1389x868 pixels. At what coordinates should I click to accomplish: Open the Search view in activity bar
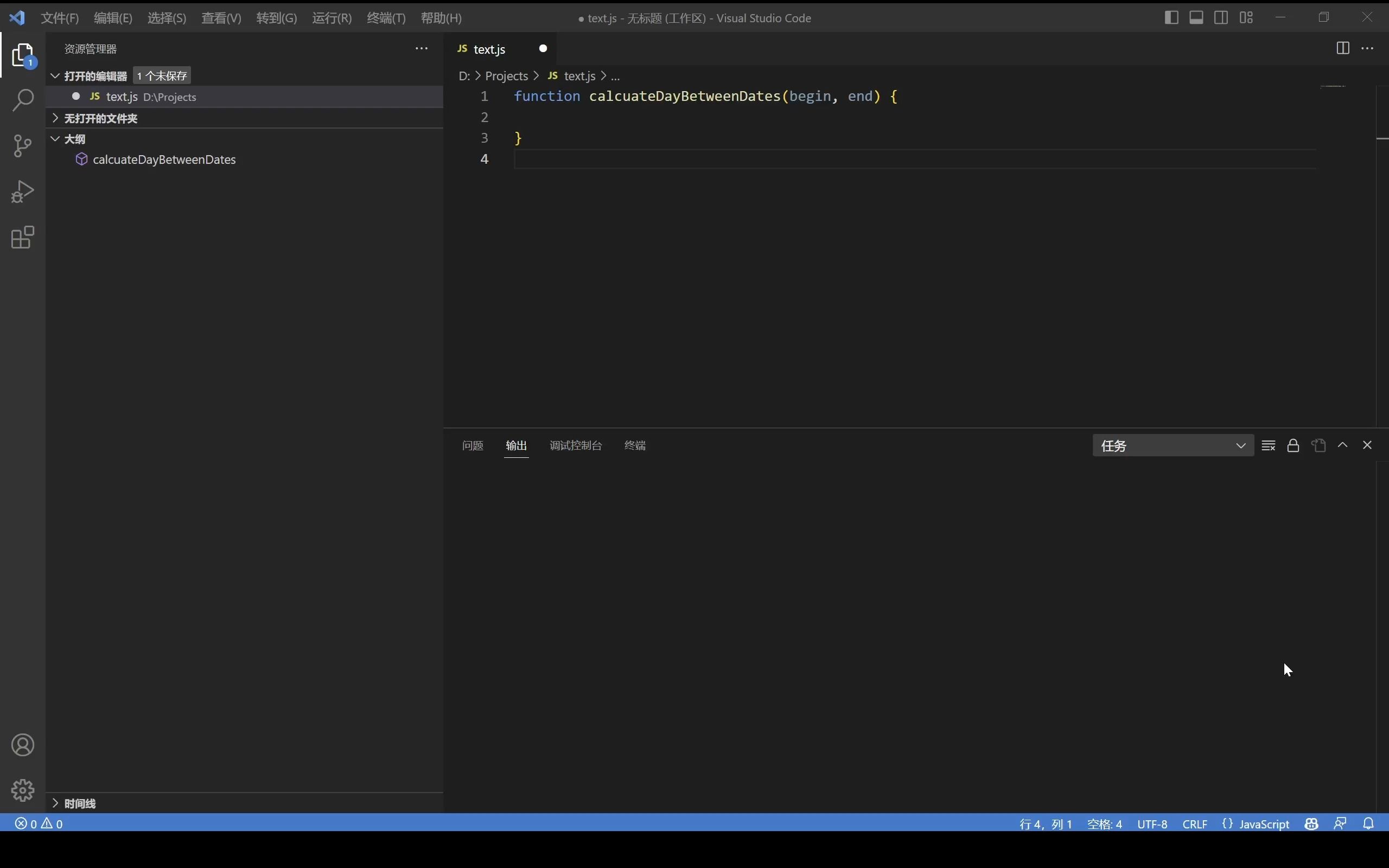(23, 100)
